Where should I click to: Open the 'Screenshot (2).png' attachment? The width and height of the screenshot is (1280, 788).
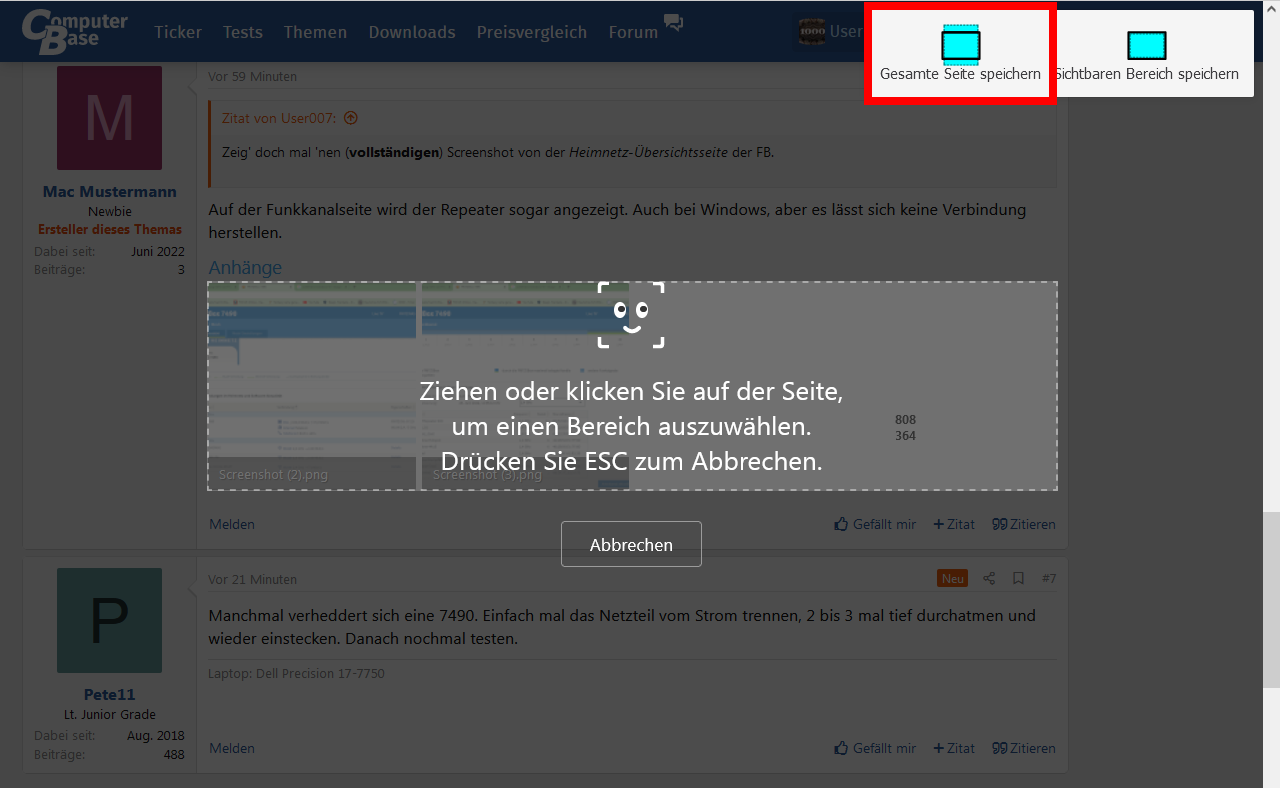[311, 386]
